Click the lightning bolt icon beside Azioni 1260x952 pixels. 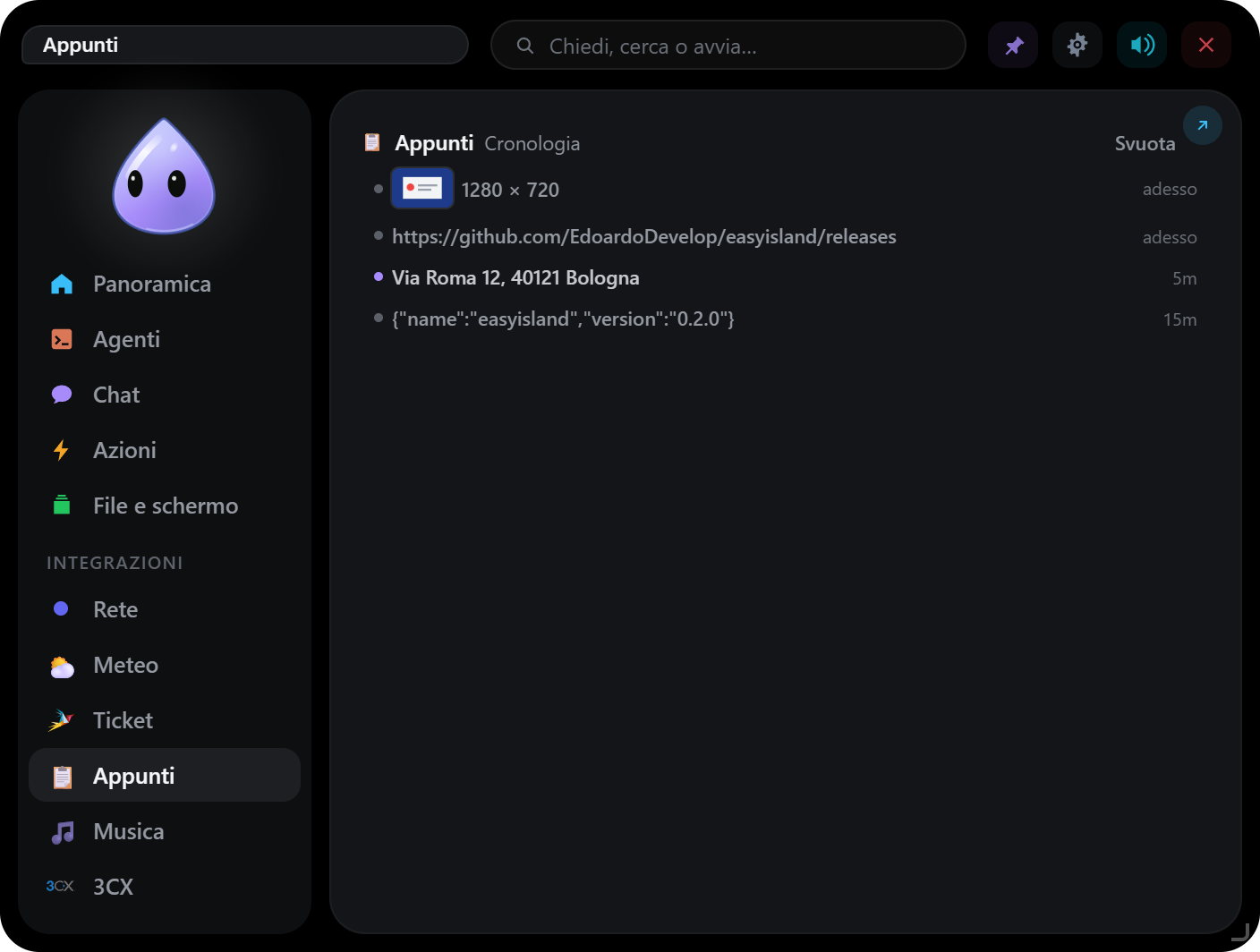(61, 450)
